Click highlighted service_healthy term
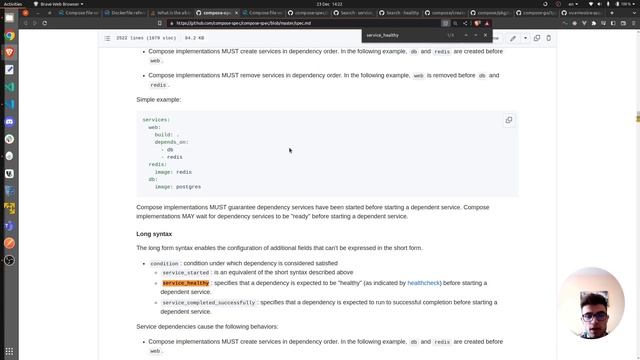Viewport: 640px width, 360px height. [x=186, y=283]
